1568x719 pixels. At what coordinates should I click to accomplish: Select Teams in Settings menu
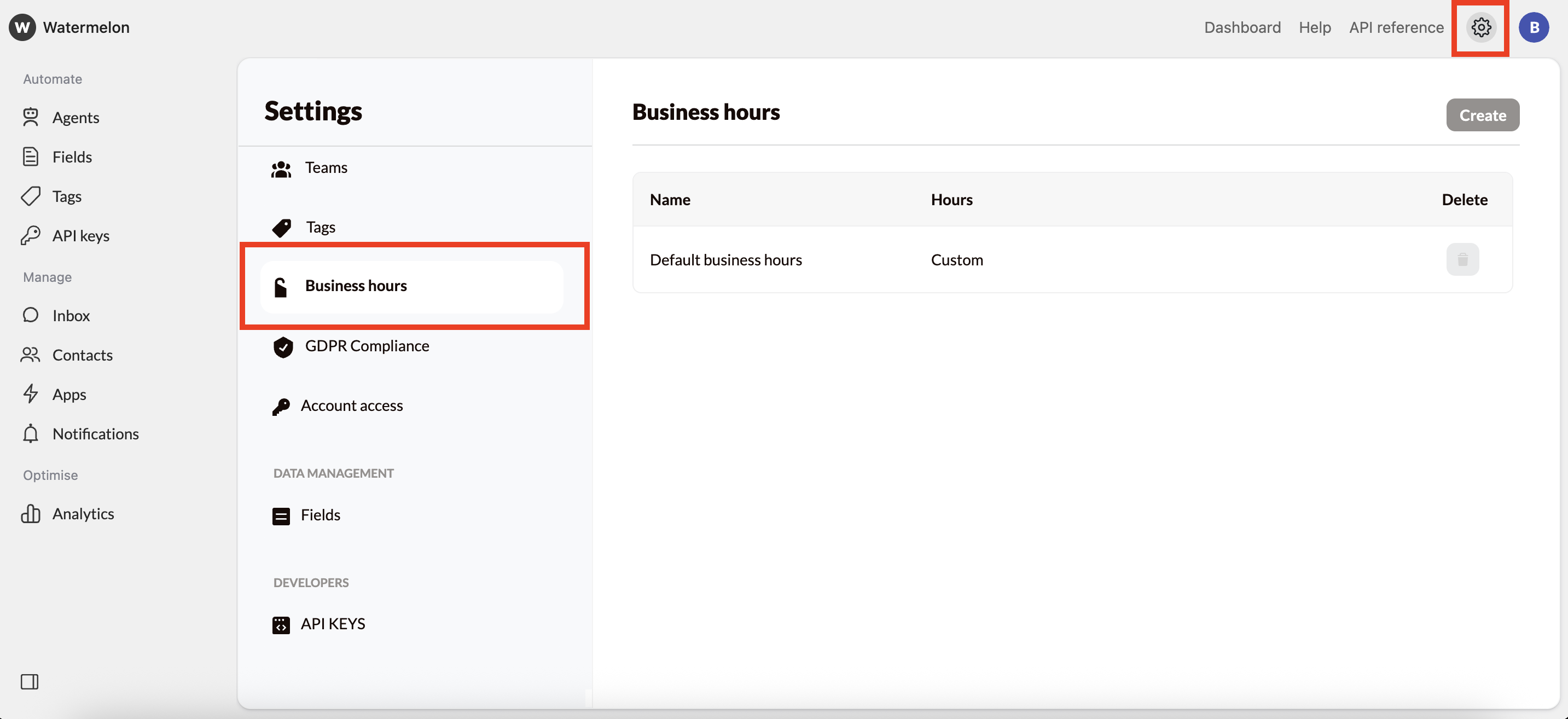tap(326, 168)
